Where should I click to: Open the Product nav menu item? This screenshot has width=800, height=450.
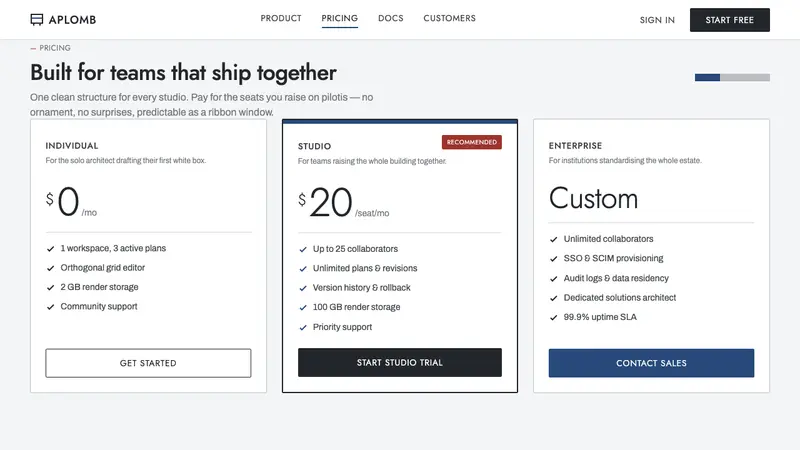[x=281, y=18]
